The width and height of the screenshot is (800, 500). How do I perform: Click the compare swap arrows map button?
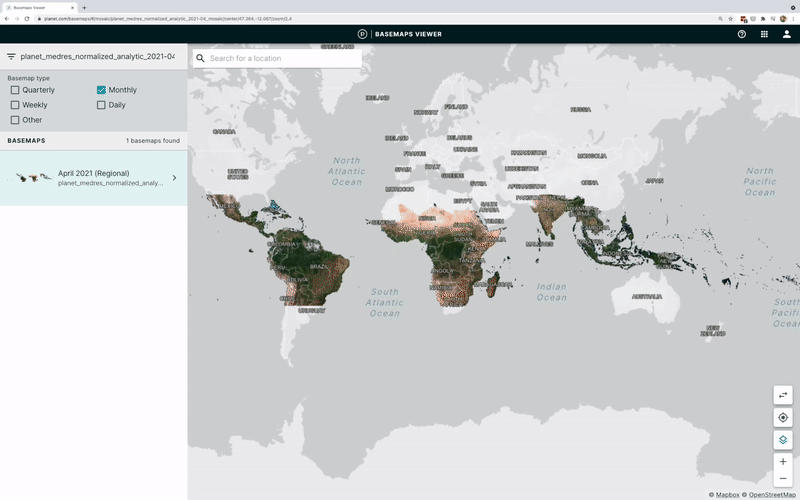[783, 395]
